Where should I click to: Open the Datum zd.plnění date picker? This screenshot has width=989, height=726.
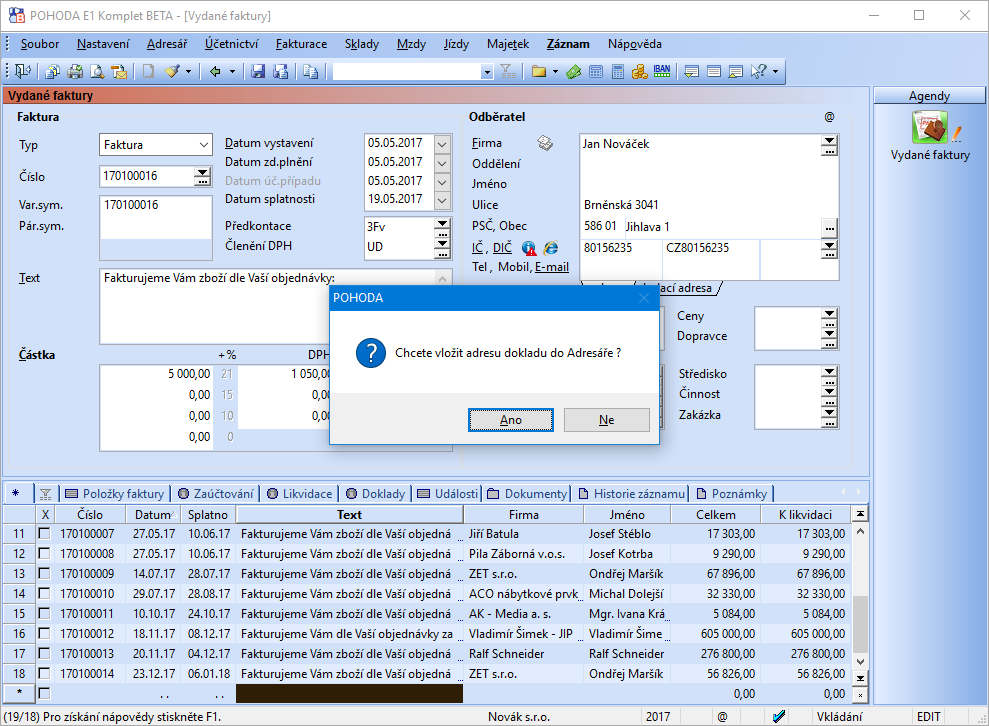442,163
